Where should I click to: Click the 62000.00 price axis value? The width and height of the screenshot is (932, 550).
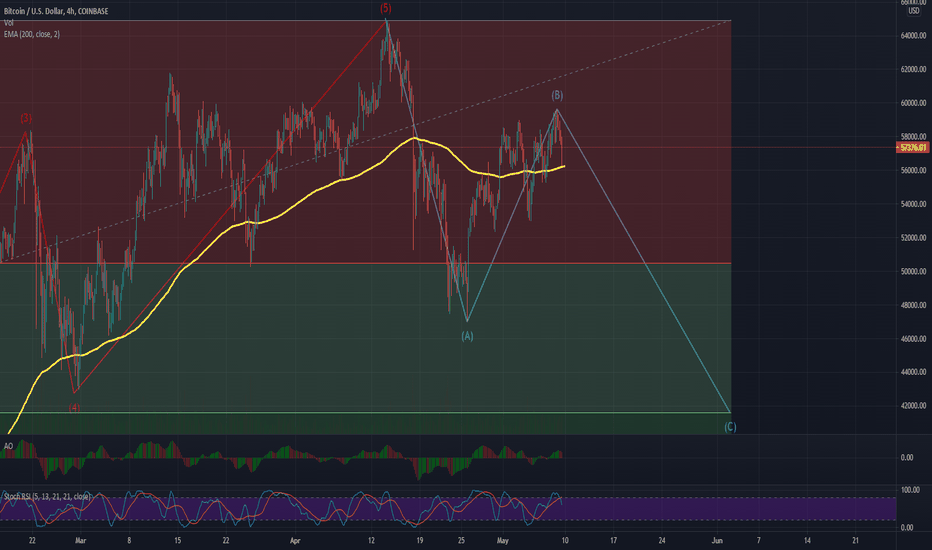914,70
